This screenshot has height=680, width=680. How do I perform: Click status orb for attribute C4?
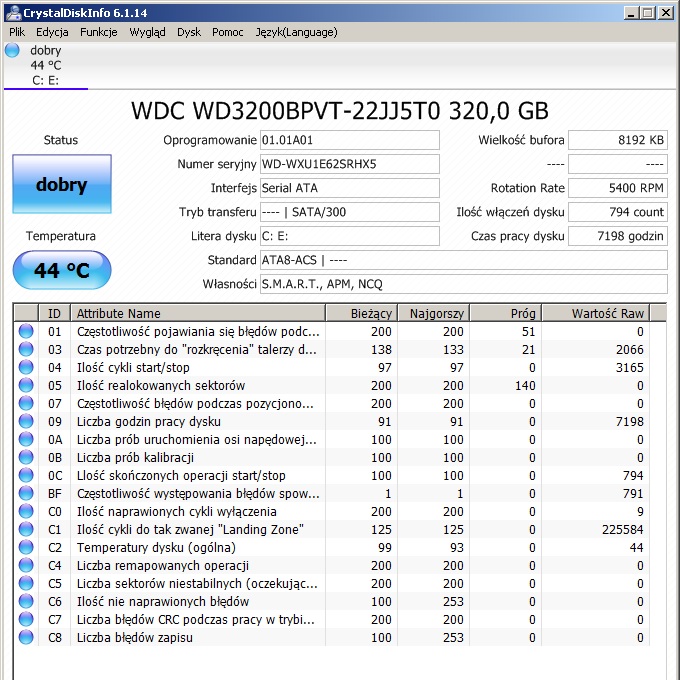[26, 565]
